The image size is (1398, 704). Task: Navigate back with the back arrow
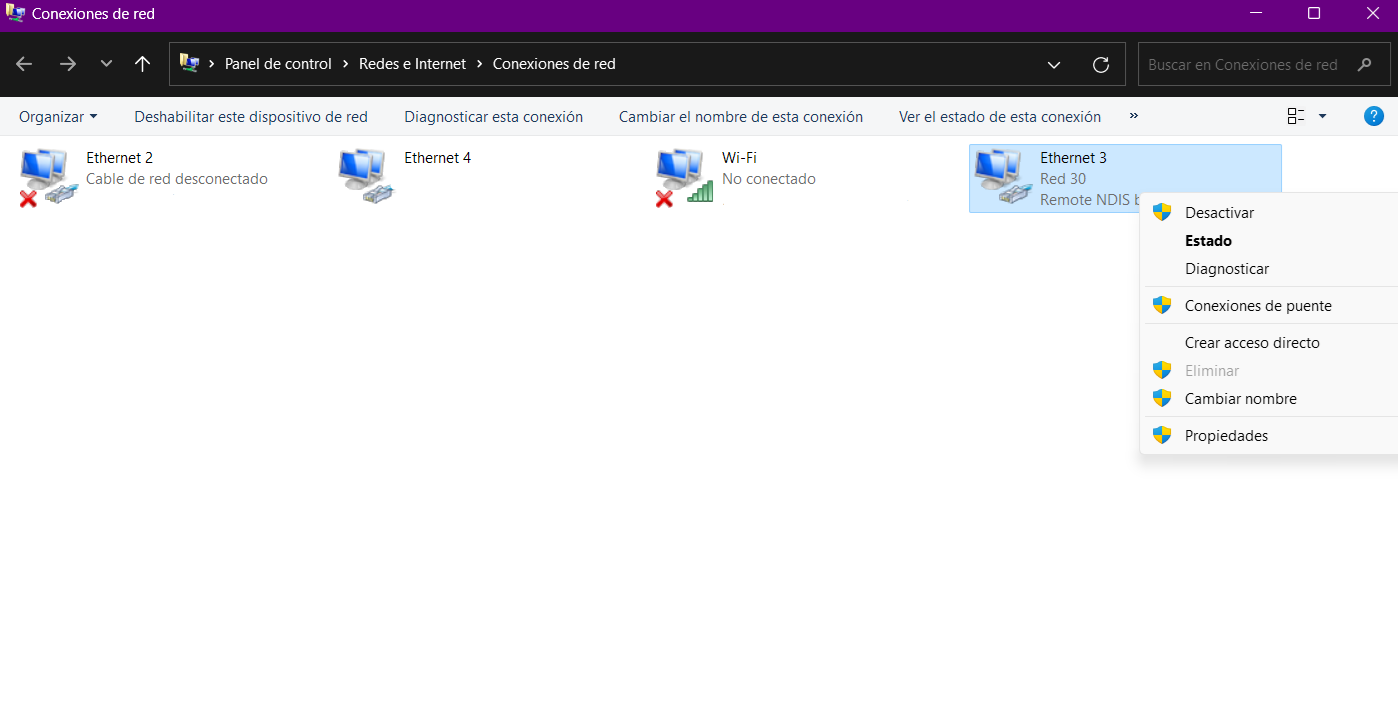click(x=24, y=64)
